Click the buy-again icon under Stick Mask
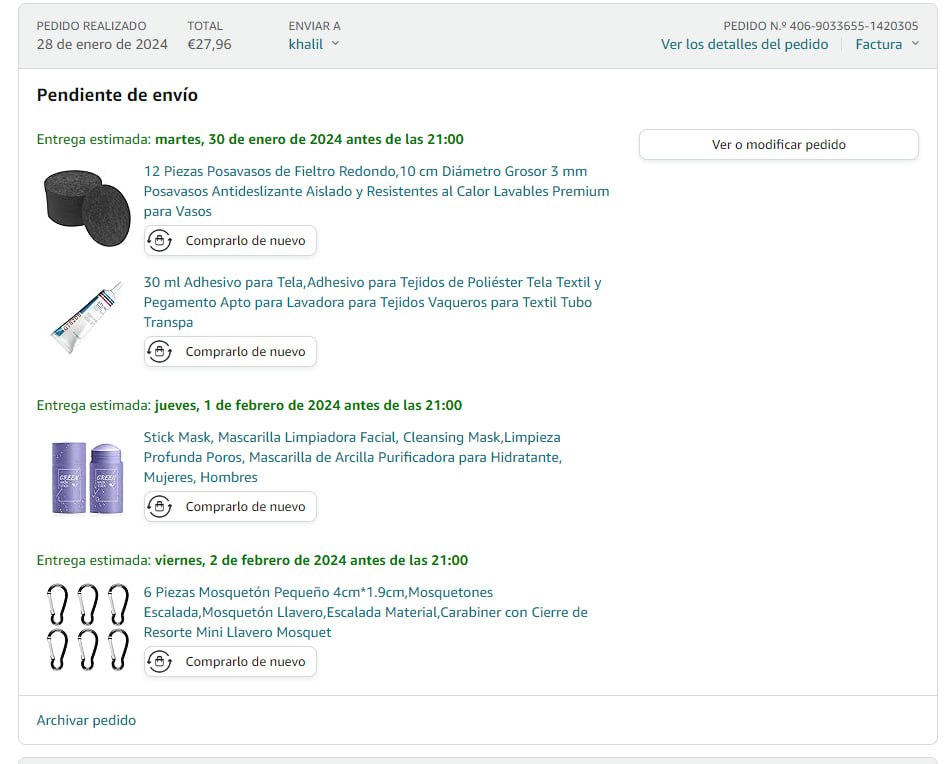Viewport: 946px width, 764px height. click(x=159, y=507)
